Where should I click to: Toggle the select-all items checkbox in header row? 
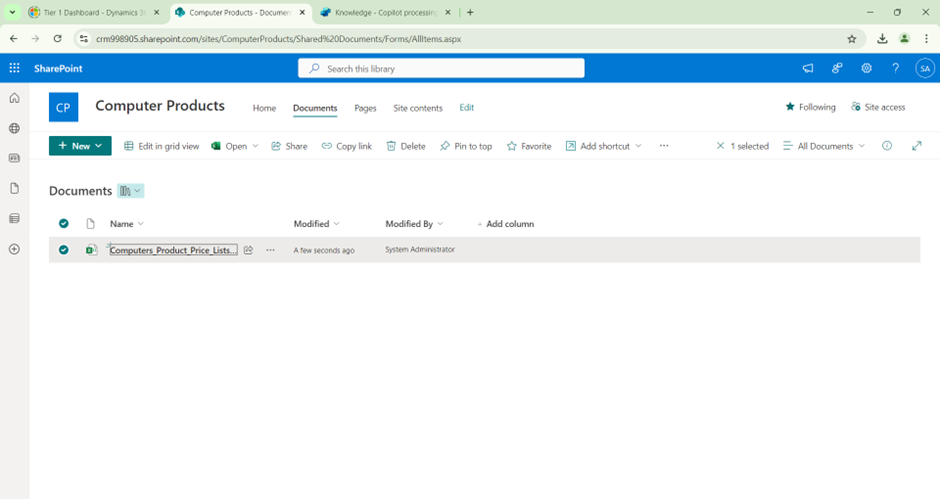64,224
